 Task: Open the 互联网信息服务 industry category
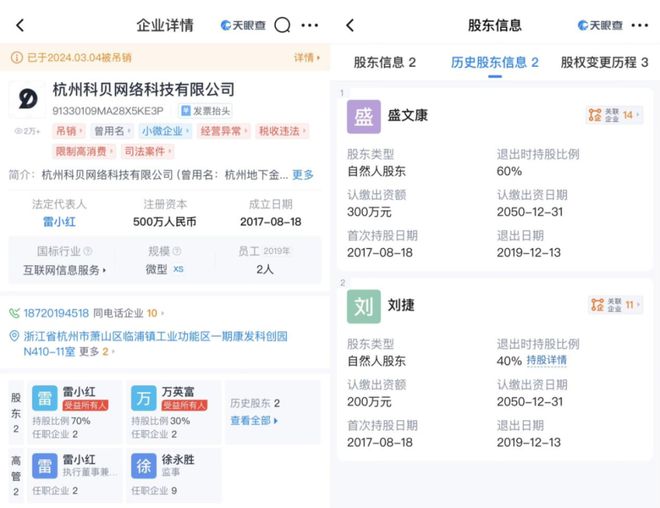(x=64, y=270)
